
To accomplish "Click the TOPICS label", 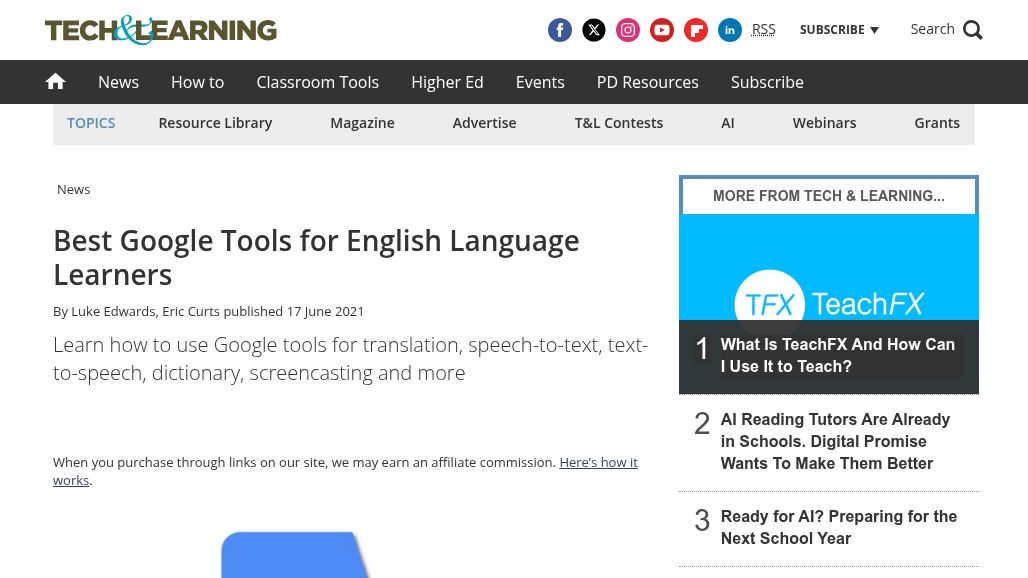I will pos(91,123).
